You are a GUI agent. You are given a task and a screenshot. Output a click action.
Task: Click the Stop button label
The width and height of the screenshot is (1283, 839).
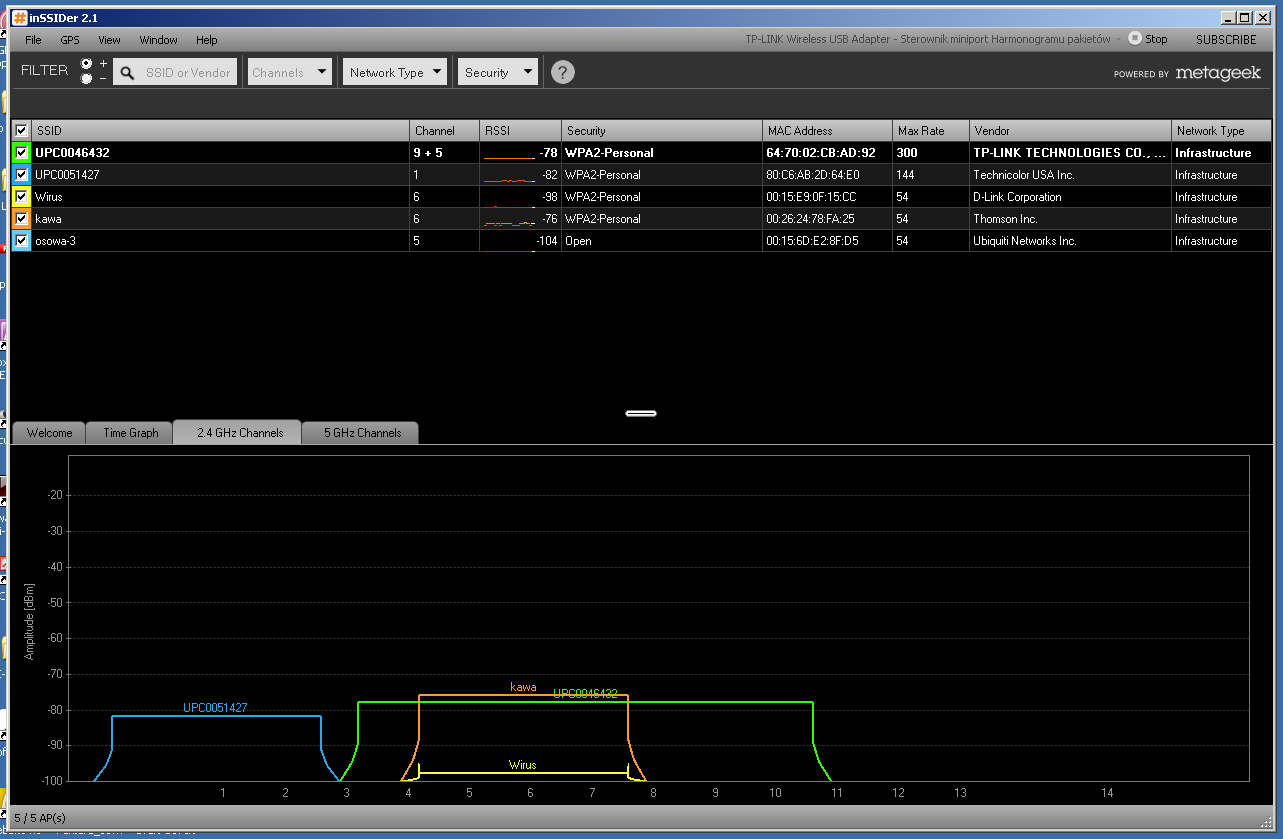coord(1156,40)
